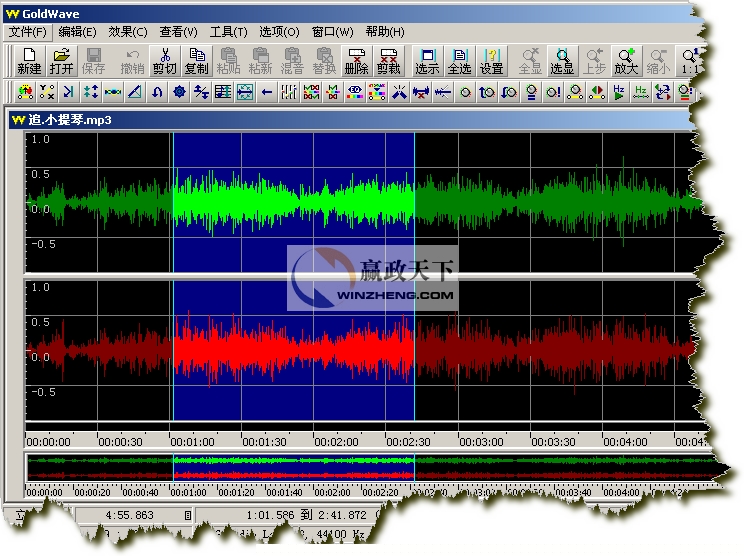
Task: Click the 新建 (New) toolbar button
Action: tap(29, 61)
